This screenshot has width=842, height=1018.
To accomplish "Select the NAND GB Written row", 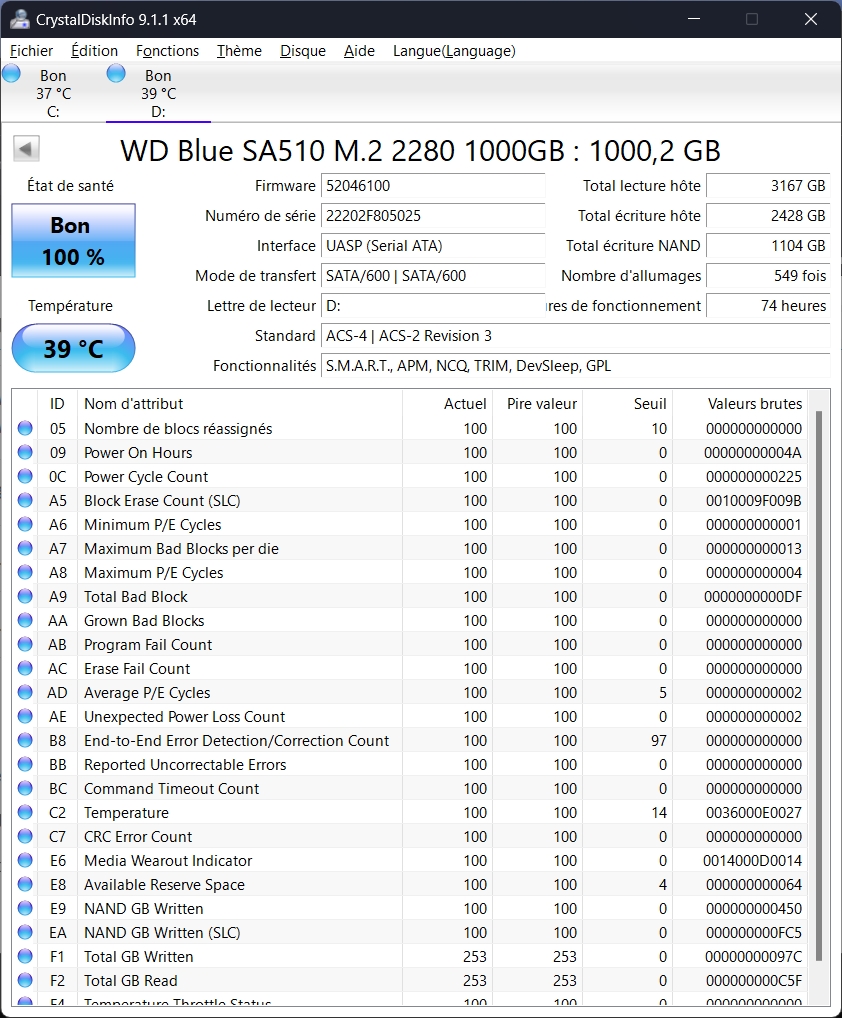I will tap(411, 909).
